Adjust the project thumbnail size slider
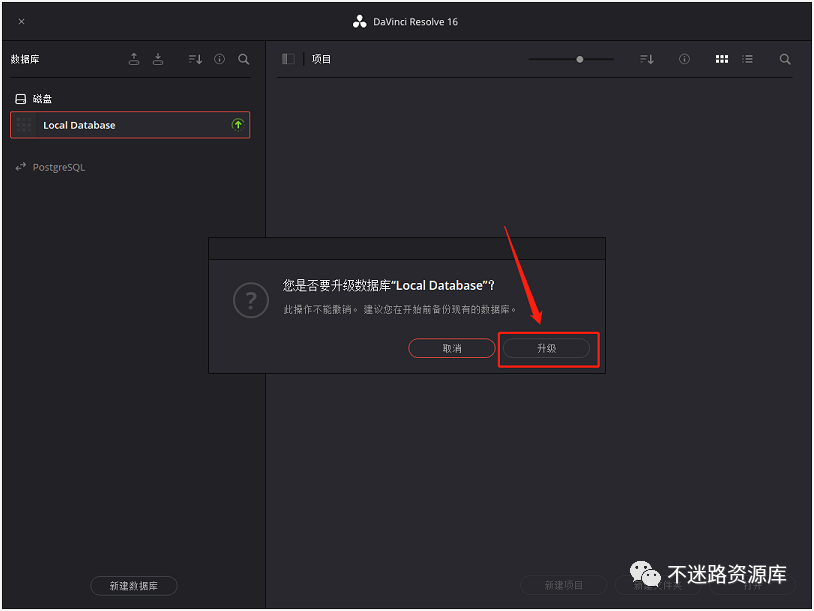This screenshot has height=611, width=814. pos(580,59)
